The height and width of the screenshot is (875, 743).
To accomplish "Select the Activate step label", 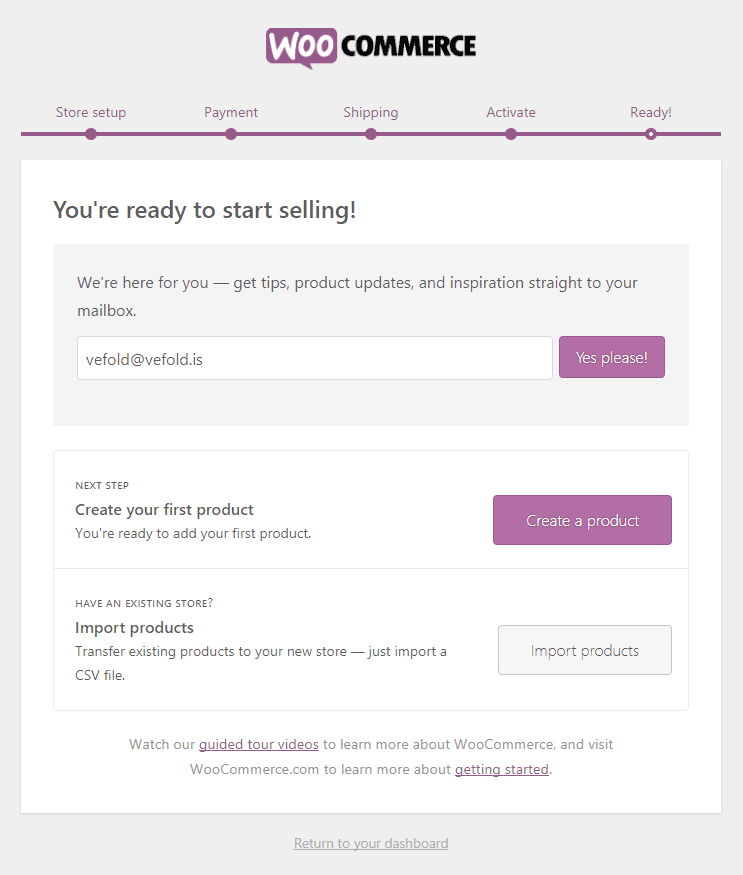I will tap(511, 112).
